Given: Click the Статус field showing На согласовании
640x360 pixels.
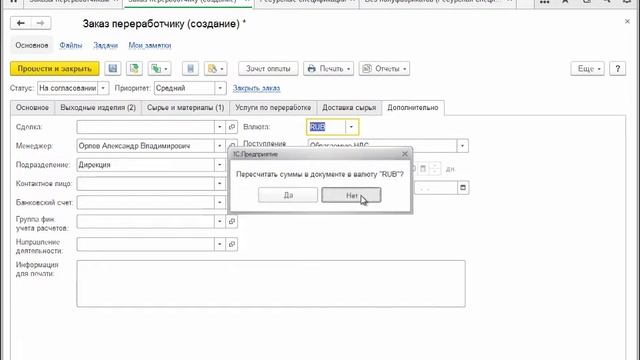Looking at the screenshot, I should 68,88.
